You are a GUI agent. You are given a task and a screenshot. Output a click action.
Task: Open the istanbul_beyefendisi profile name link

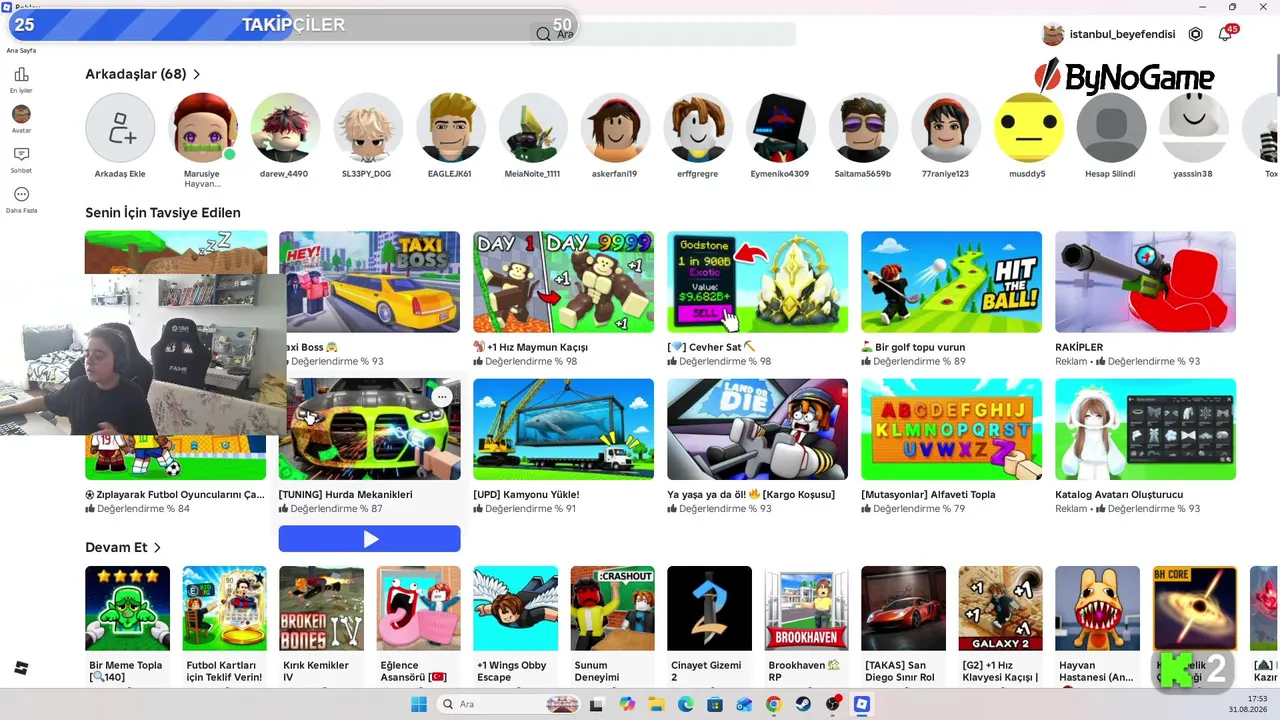1122,34
